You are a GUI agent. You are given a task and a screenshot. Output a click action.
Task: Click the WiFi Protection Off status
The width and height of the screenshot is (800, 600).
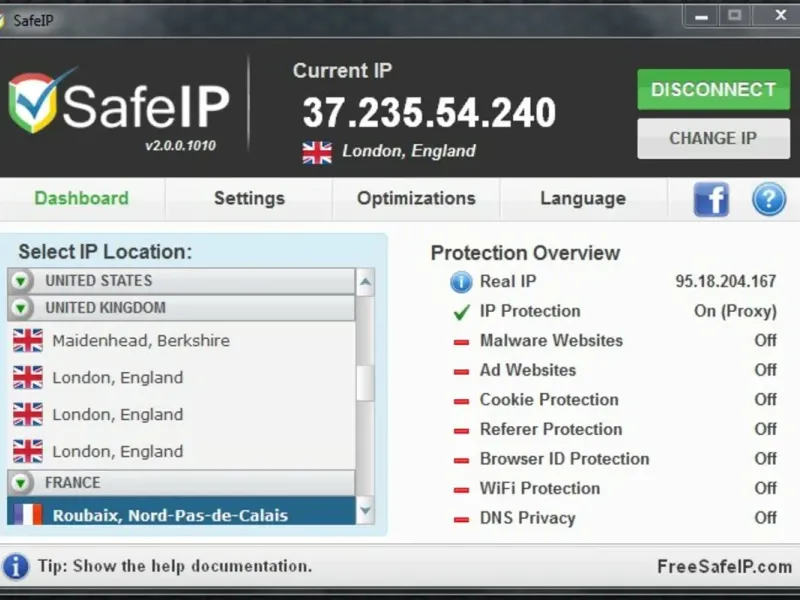coord(765,488)
